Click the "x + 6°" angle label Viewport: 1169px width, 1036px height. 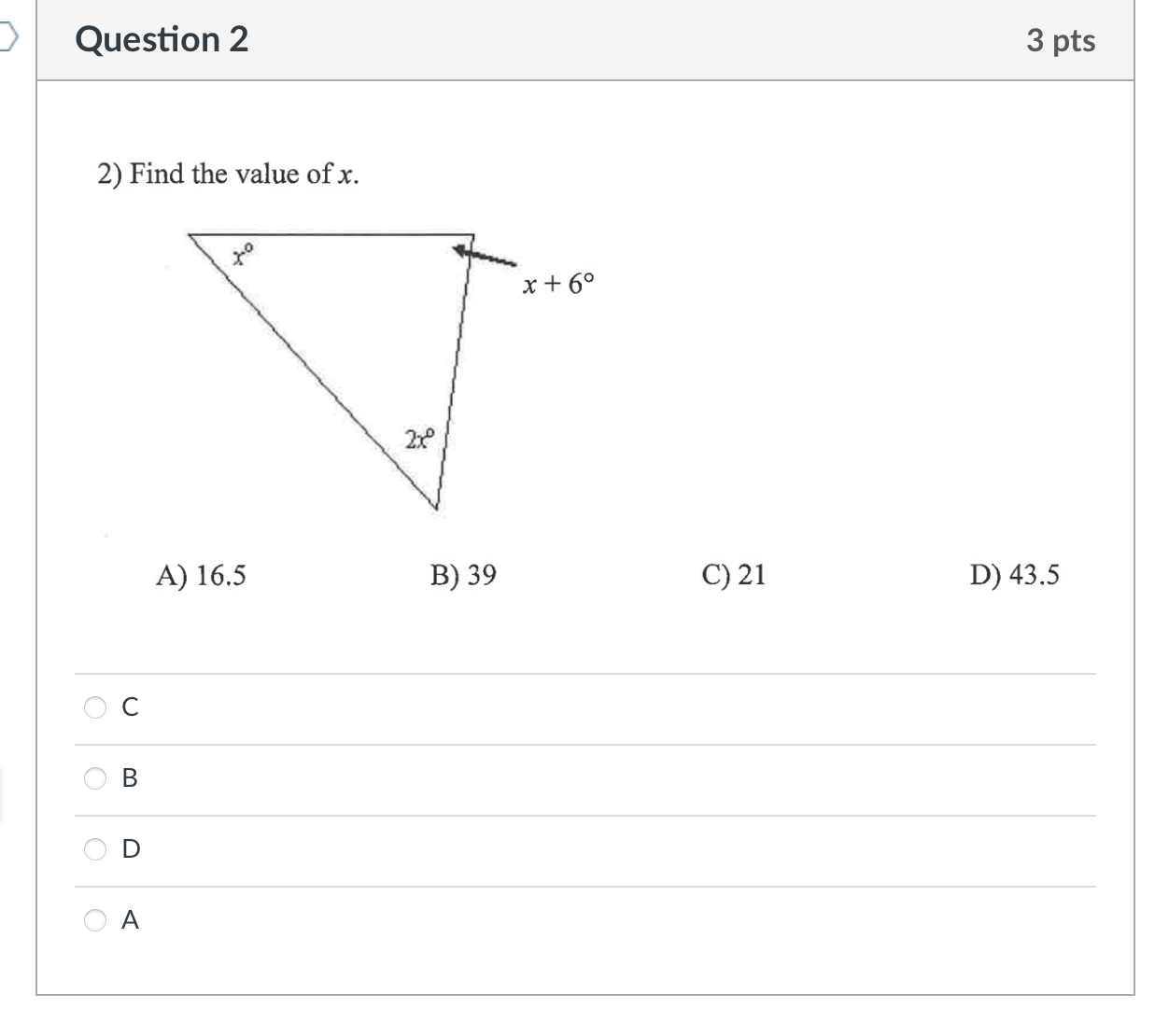coord(557,284)
